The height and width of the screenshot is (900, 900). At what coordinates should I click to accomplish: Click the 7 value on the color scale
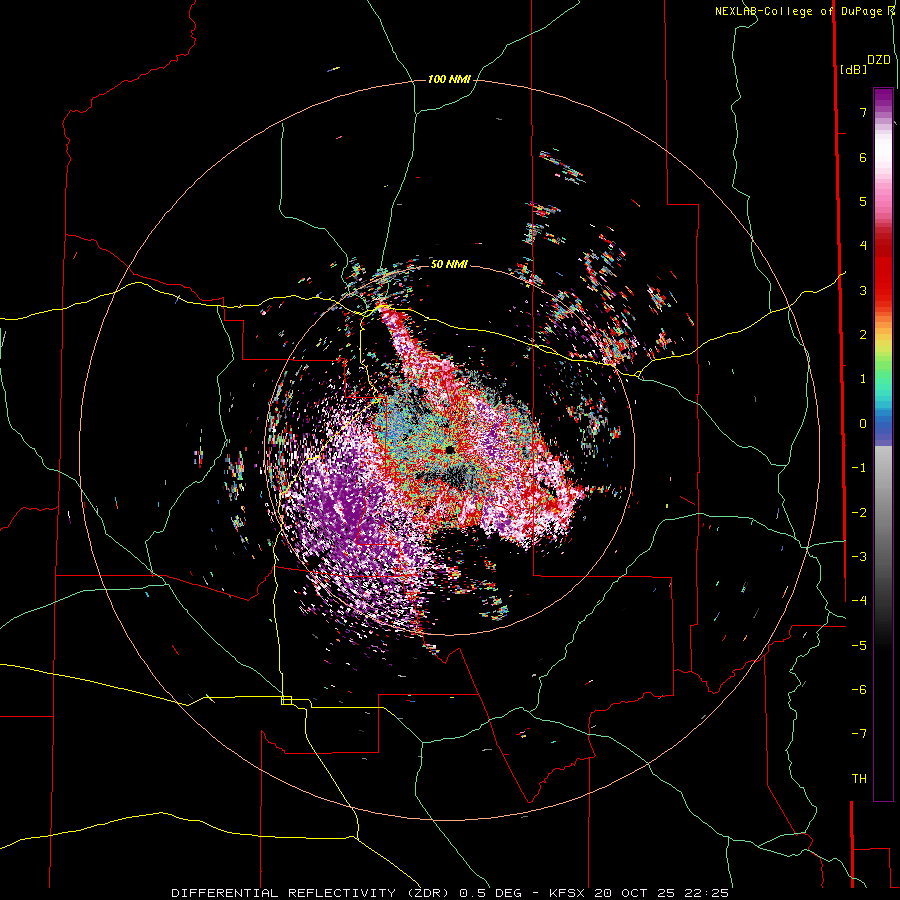pyautogui.click(x=863, y=112)
